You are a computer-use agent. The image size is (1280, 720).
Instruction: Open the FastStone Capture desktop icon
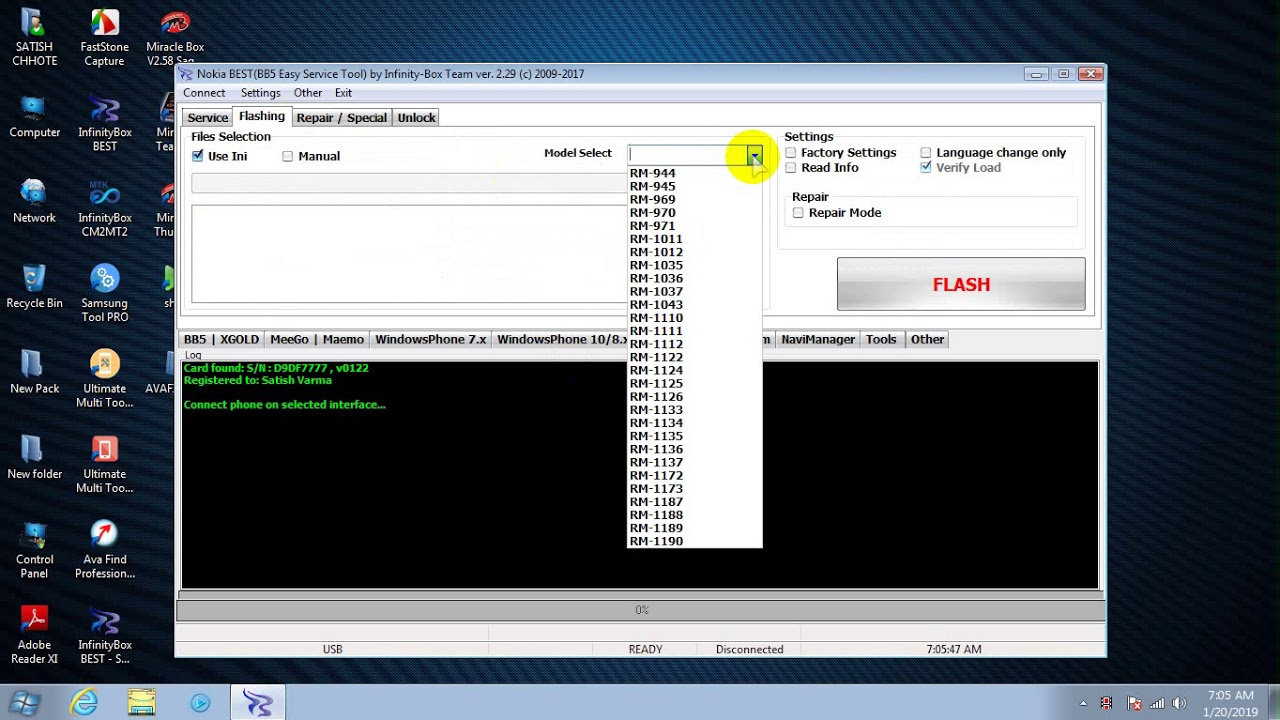click(x=104, y=38)
